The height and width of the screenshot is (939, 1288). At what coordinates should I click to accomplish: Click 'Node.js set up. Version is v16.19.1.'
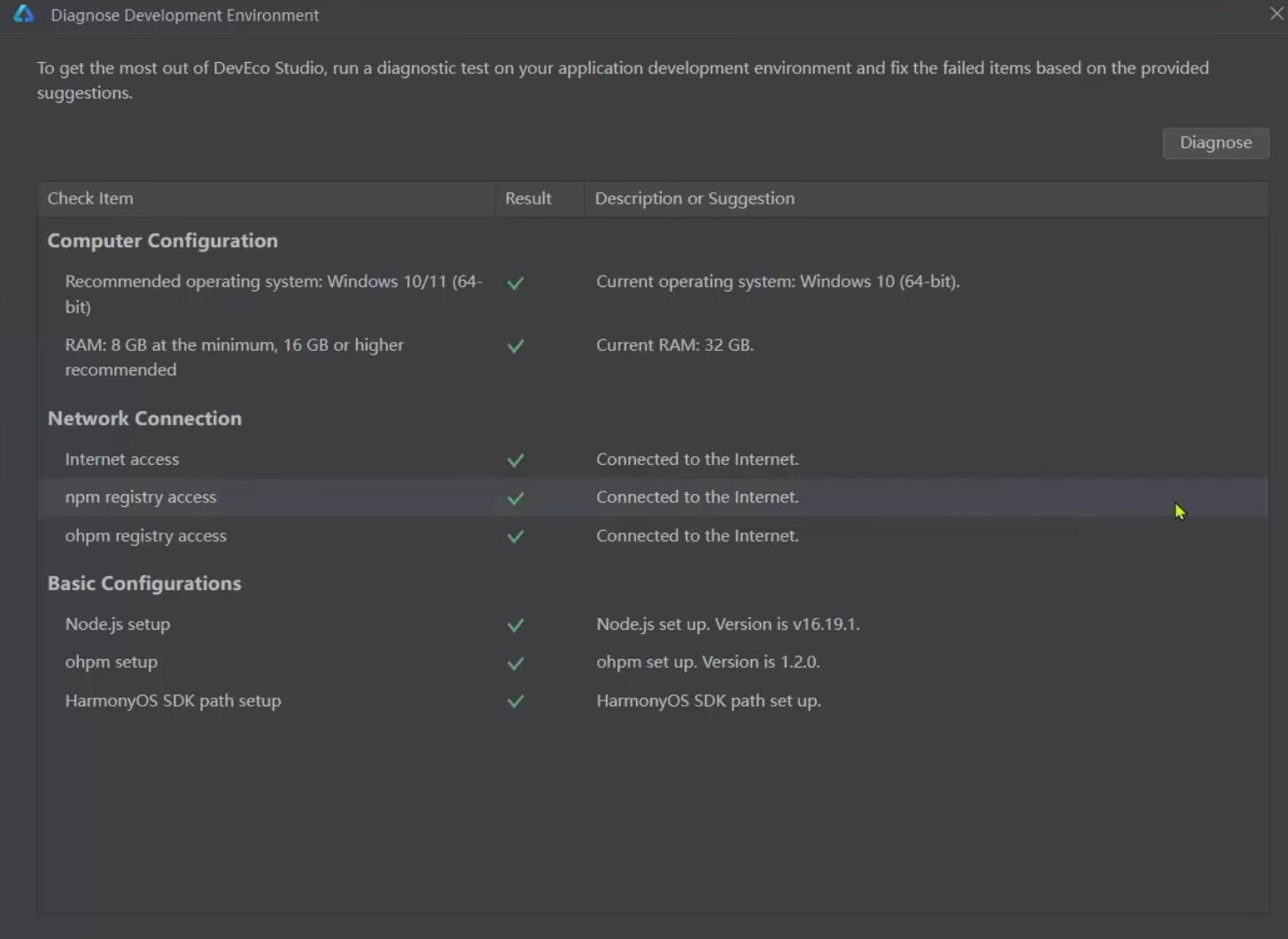pyautogui.click(x=728, y=624)
